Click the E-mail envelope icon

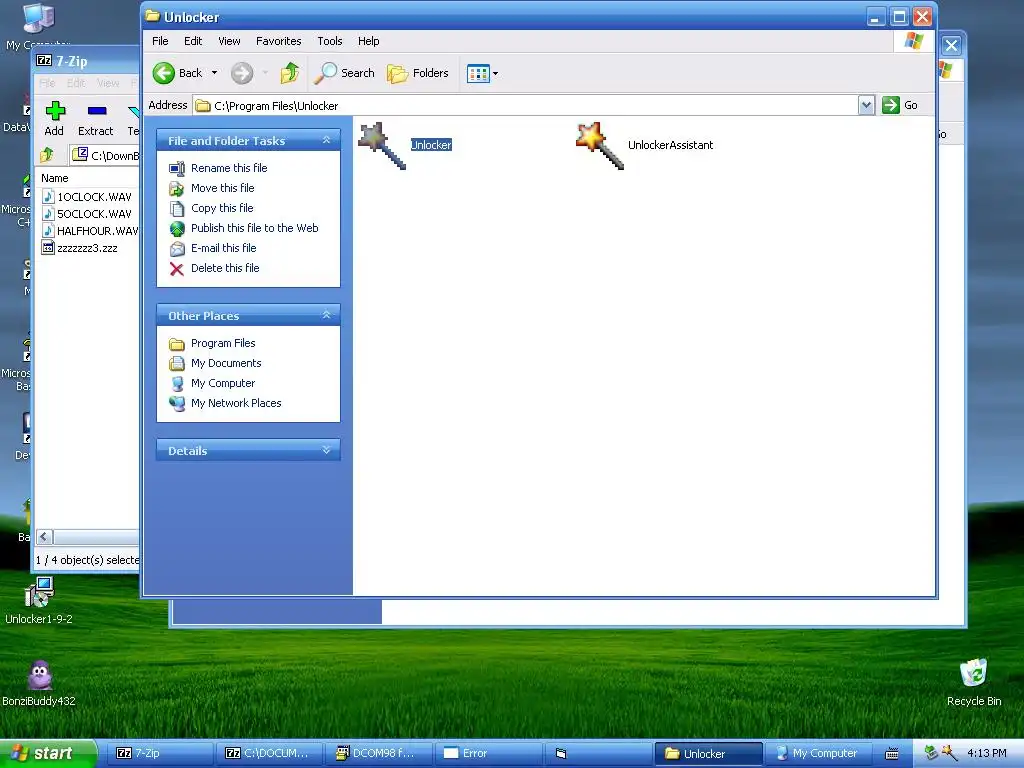tap(177, 249)
